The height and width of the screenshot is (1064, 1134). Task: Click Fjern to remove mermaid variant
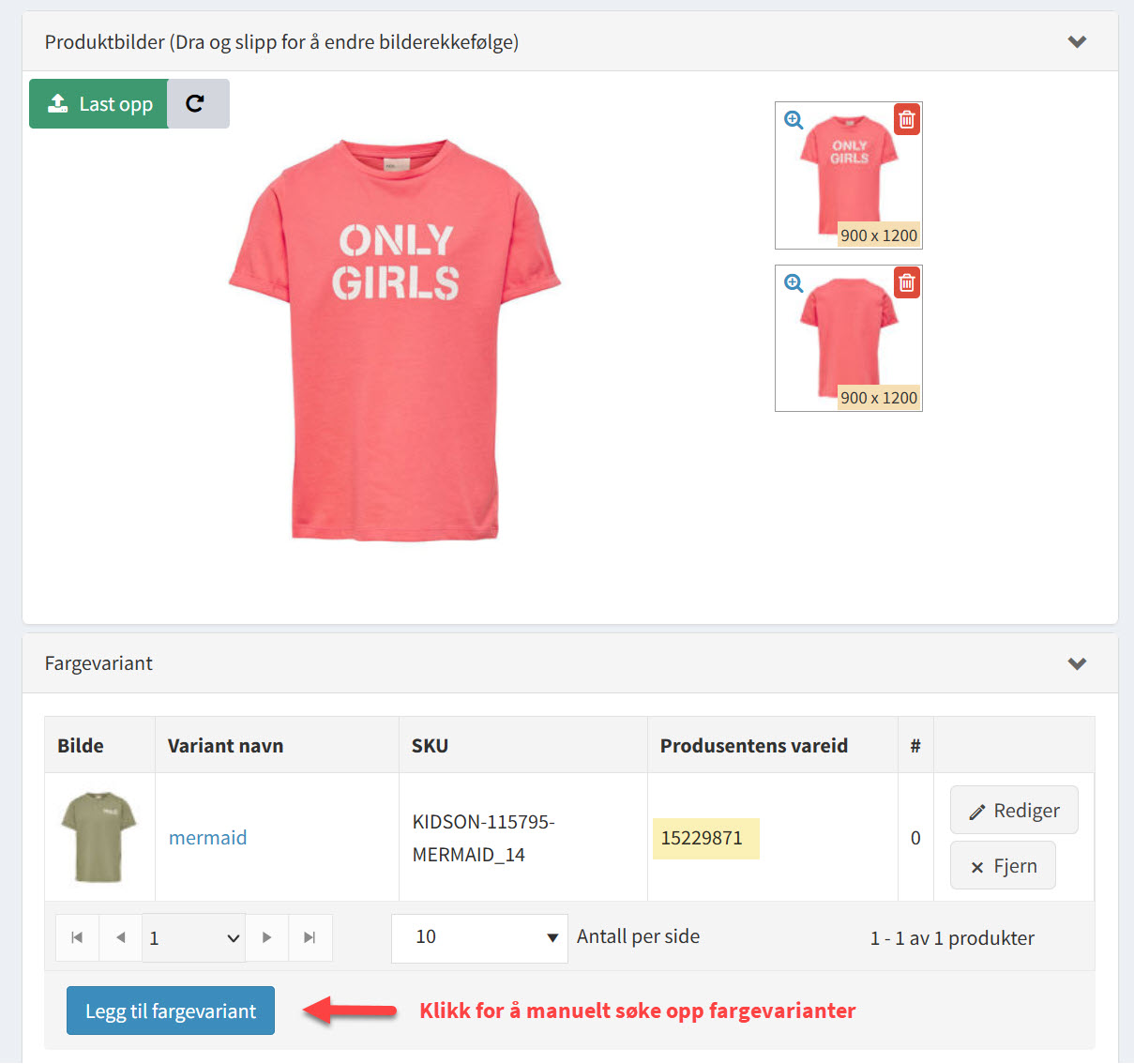[1003, 866]
